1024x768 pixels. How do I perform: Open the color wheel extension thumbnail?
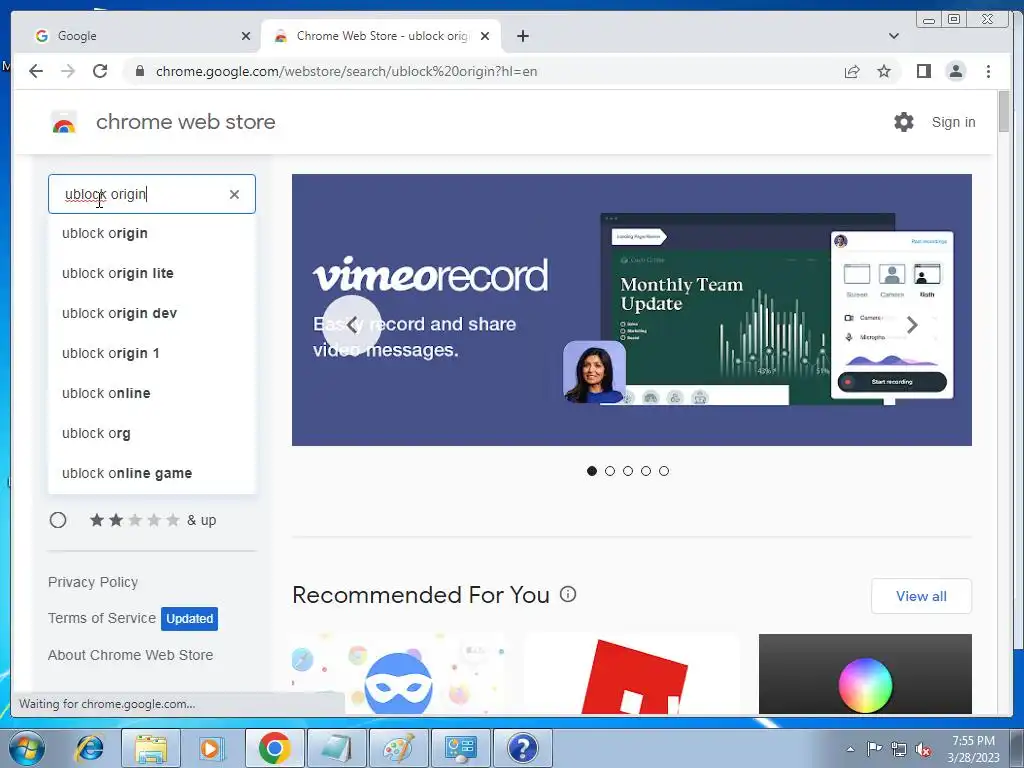[x=865, y=673]
